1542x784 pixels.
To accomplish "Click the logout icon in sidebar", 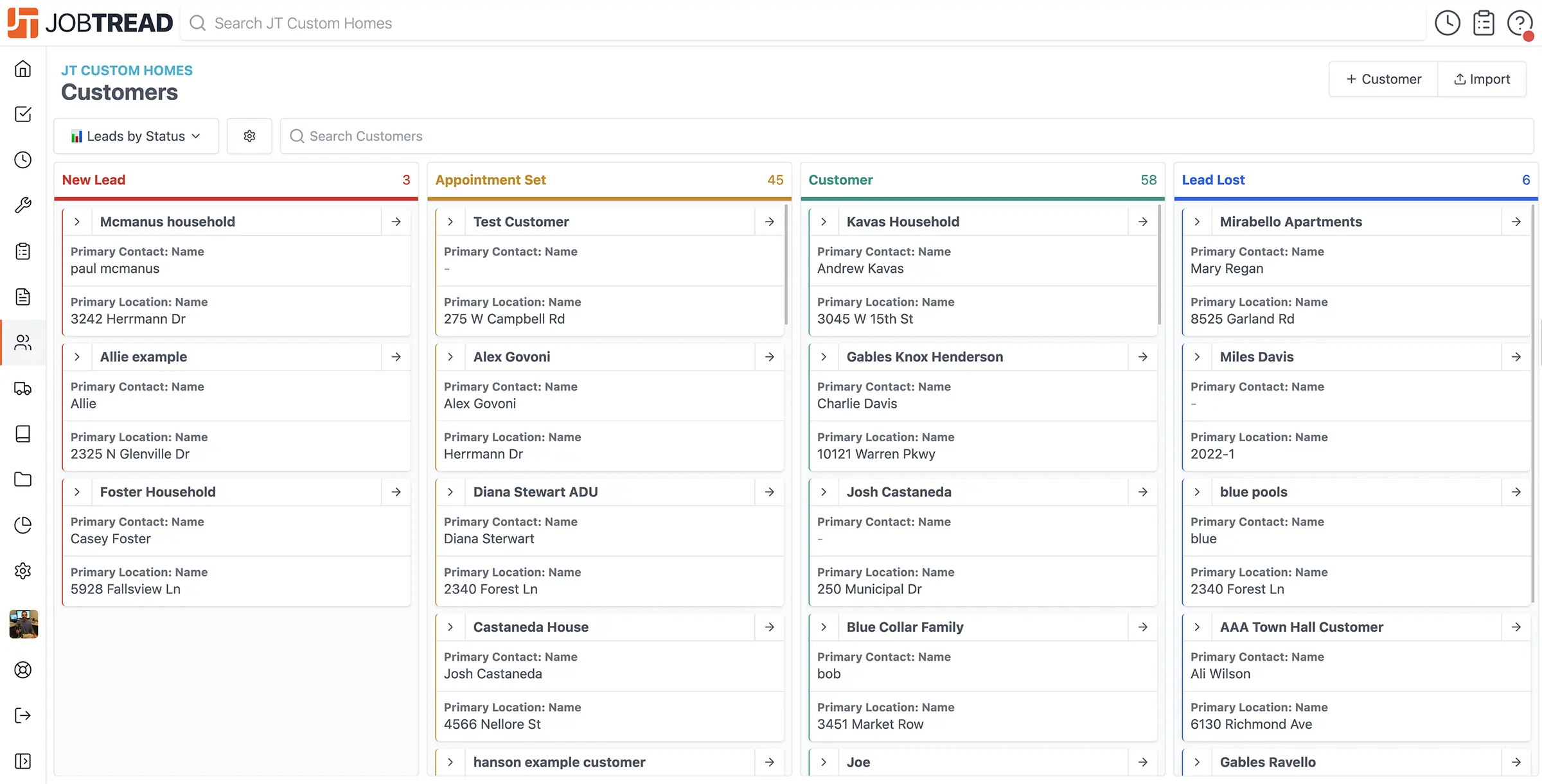I will click(23, 715).
